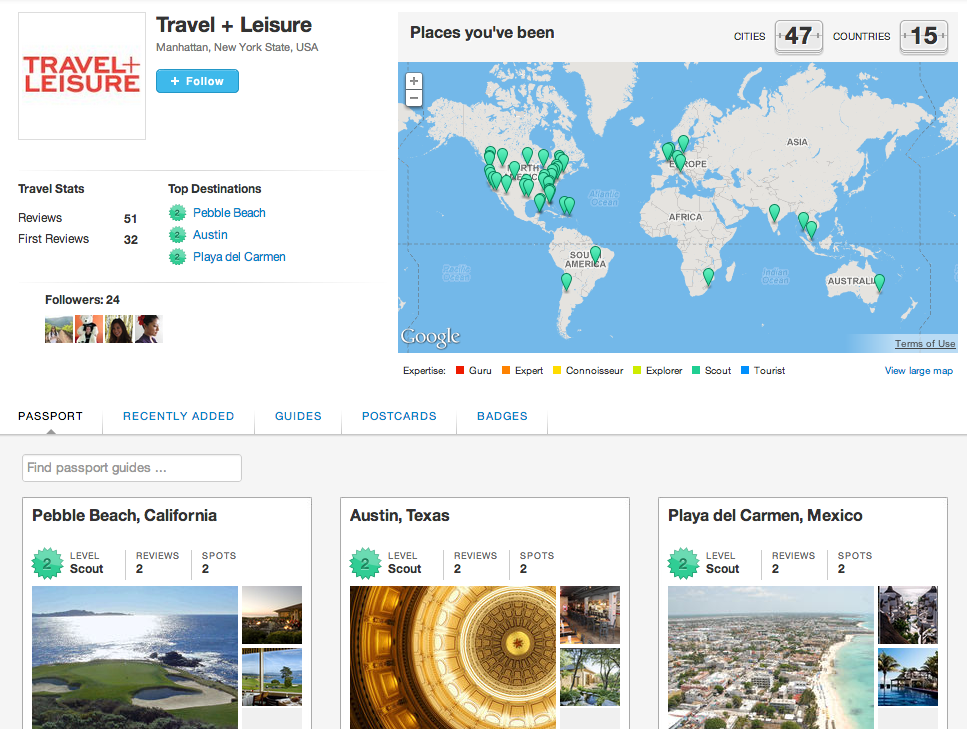Open the Pebble Beach golf course main photo
The image size is (967, 729).
[x=135, y=657]
